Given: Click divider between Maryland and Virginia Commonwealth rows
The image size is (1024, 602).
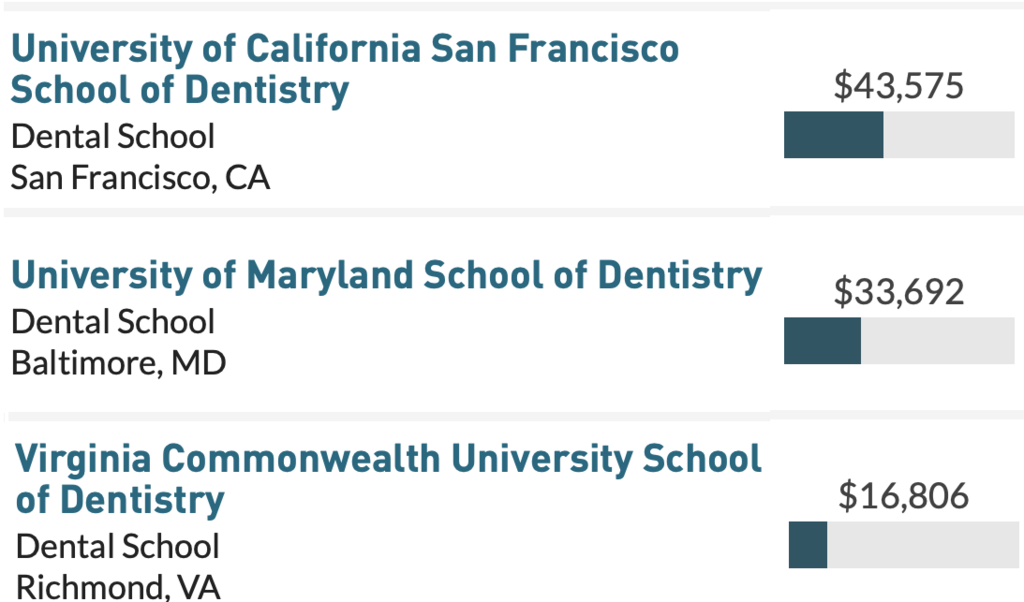Looking at the screenshot, I should (513, 416).
